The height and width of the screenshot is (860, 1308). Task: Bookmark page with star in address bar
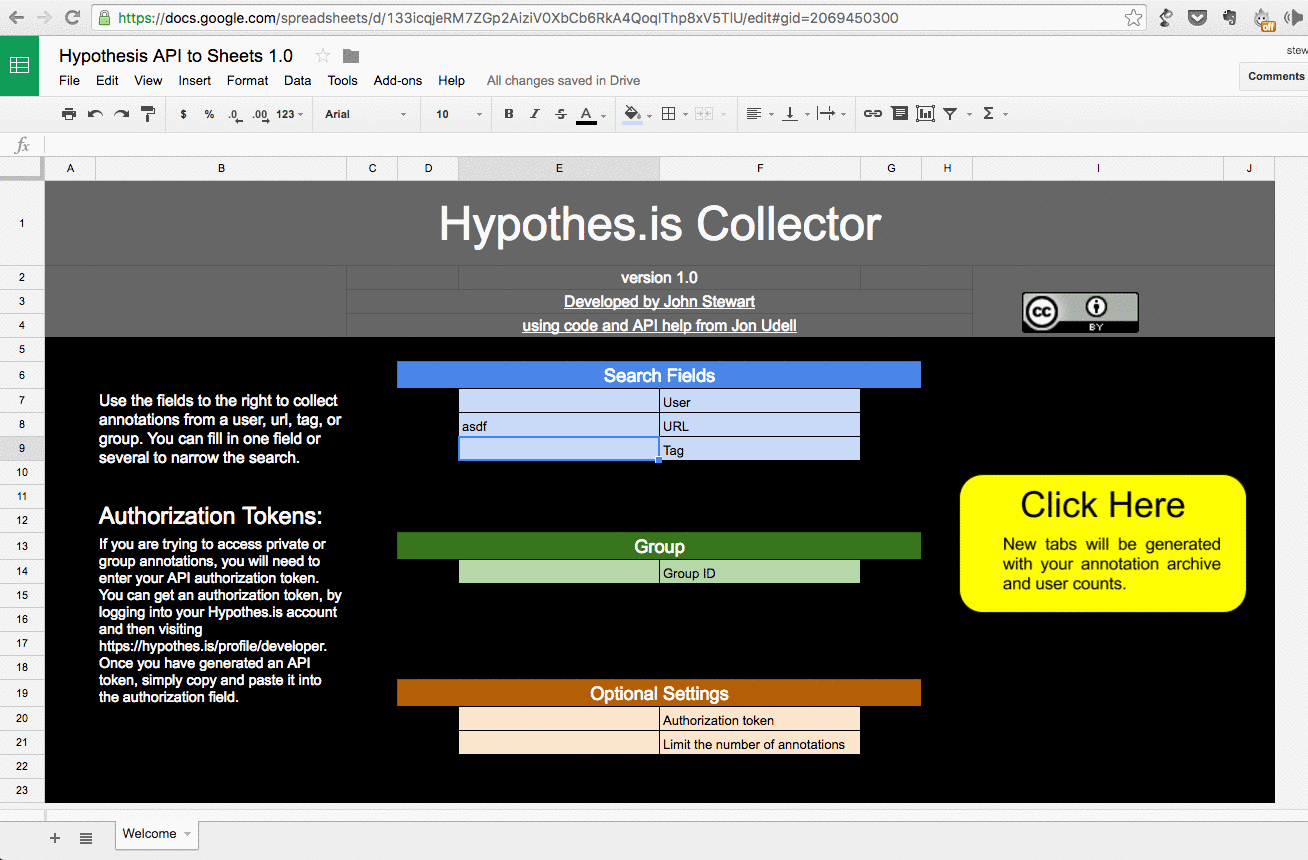[x=1133, y=17]
